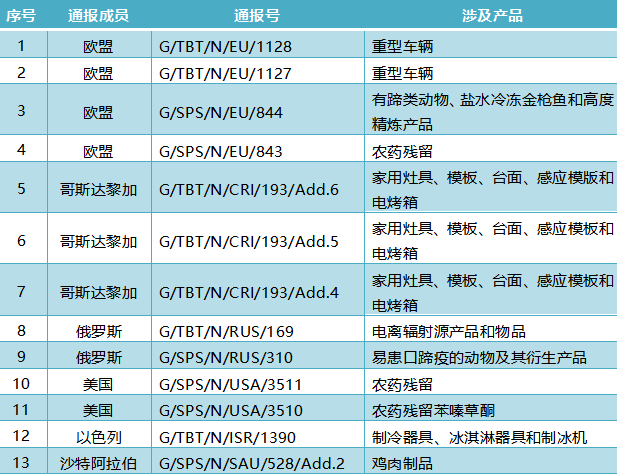Image resolution: width=617 pixels, height=476 pixels.
Task: Click serial number 3
Action: 21,111
